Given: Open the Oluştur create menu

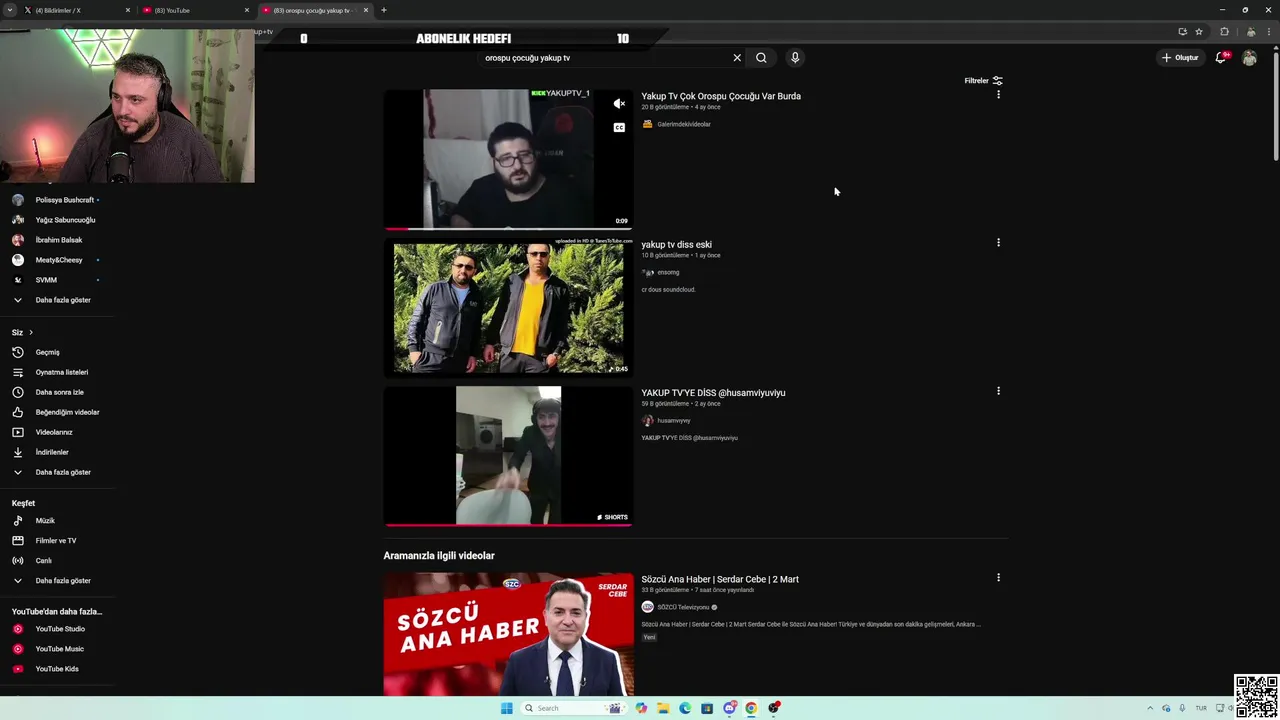Looking at the screenshot, I should [x=1180, y=58].
